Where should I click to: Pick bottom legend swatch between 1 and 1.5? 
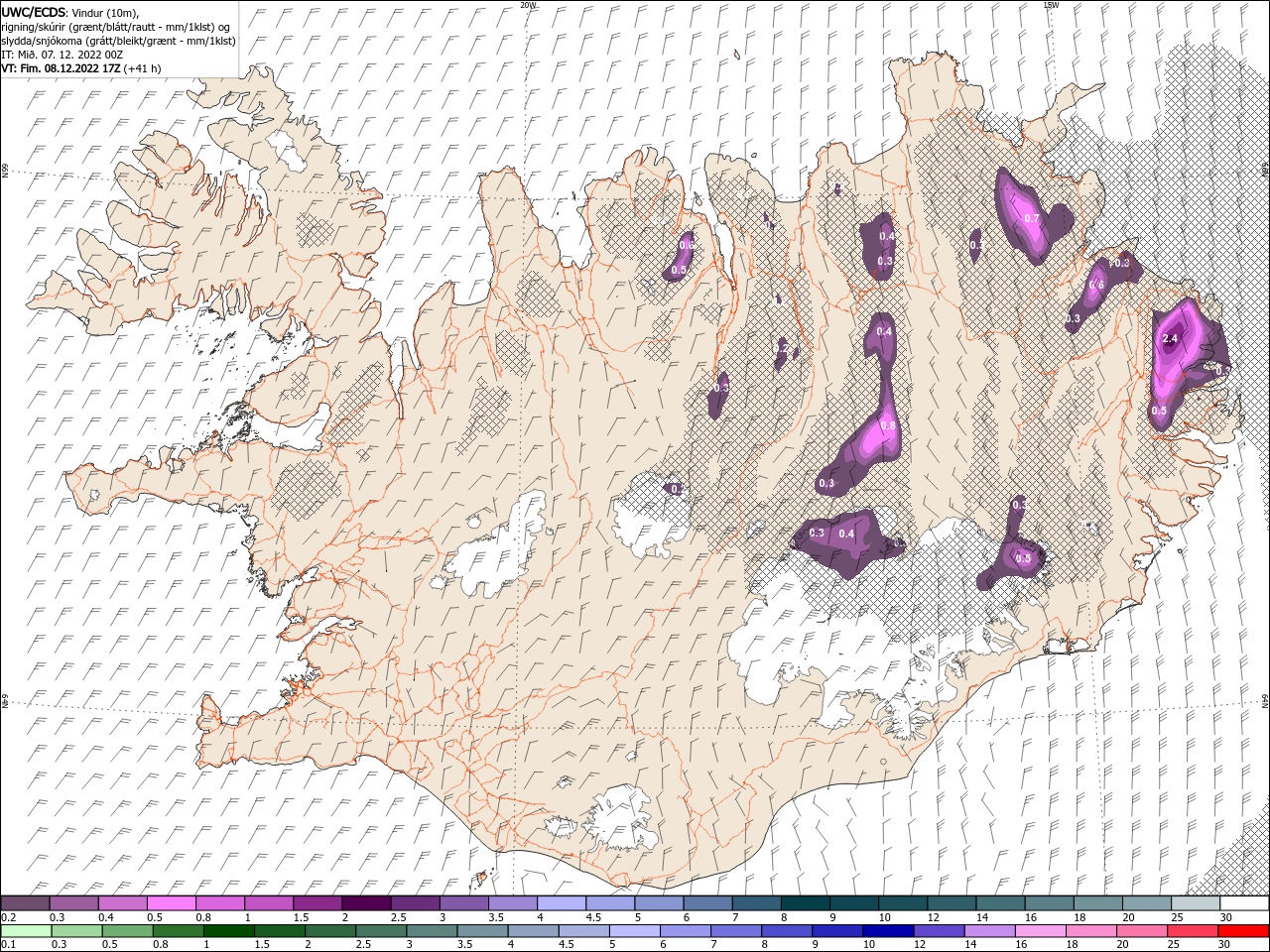[228, 931]
